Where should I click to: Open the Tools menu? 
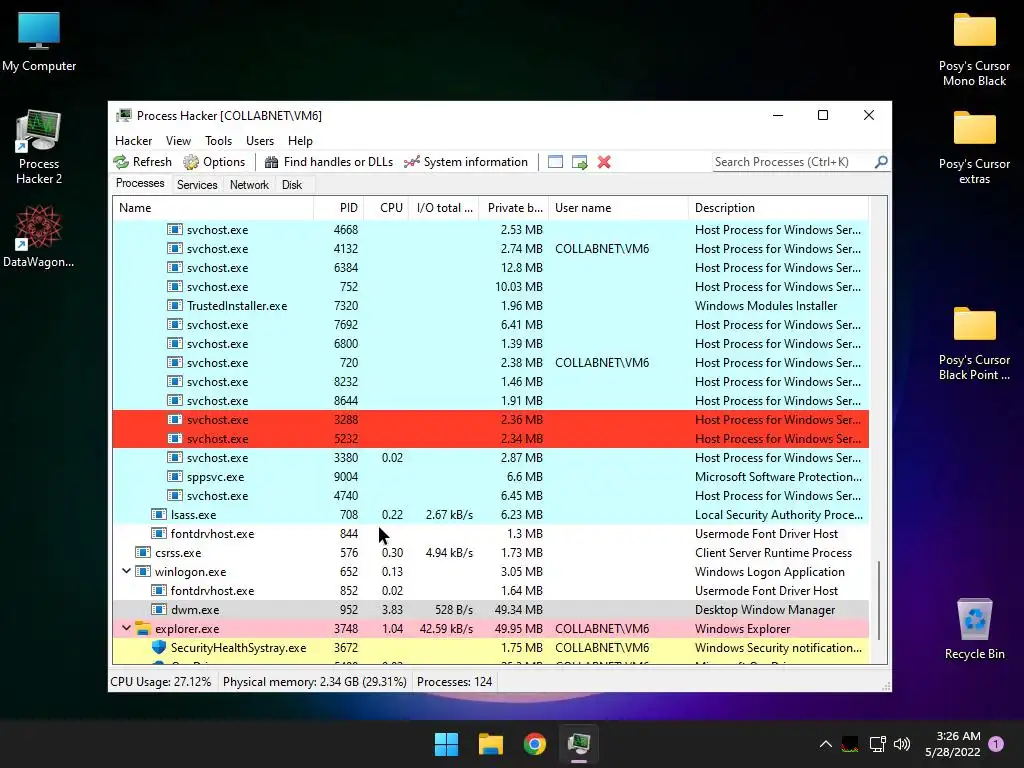click(x=218, y=141)
